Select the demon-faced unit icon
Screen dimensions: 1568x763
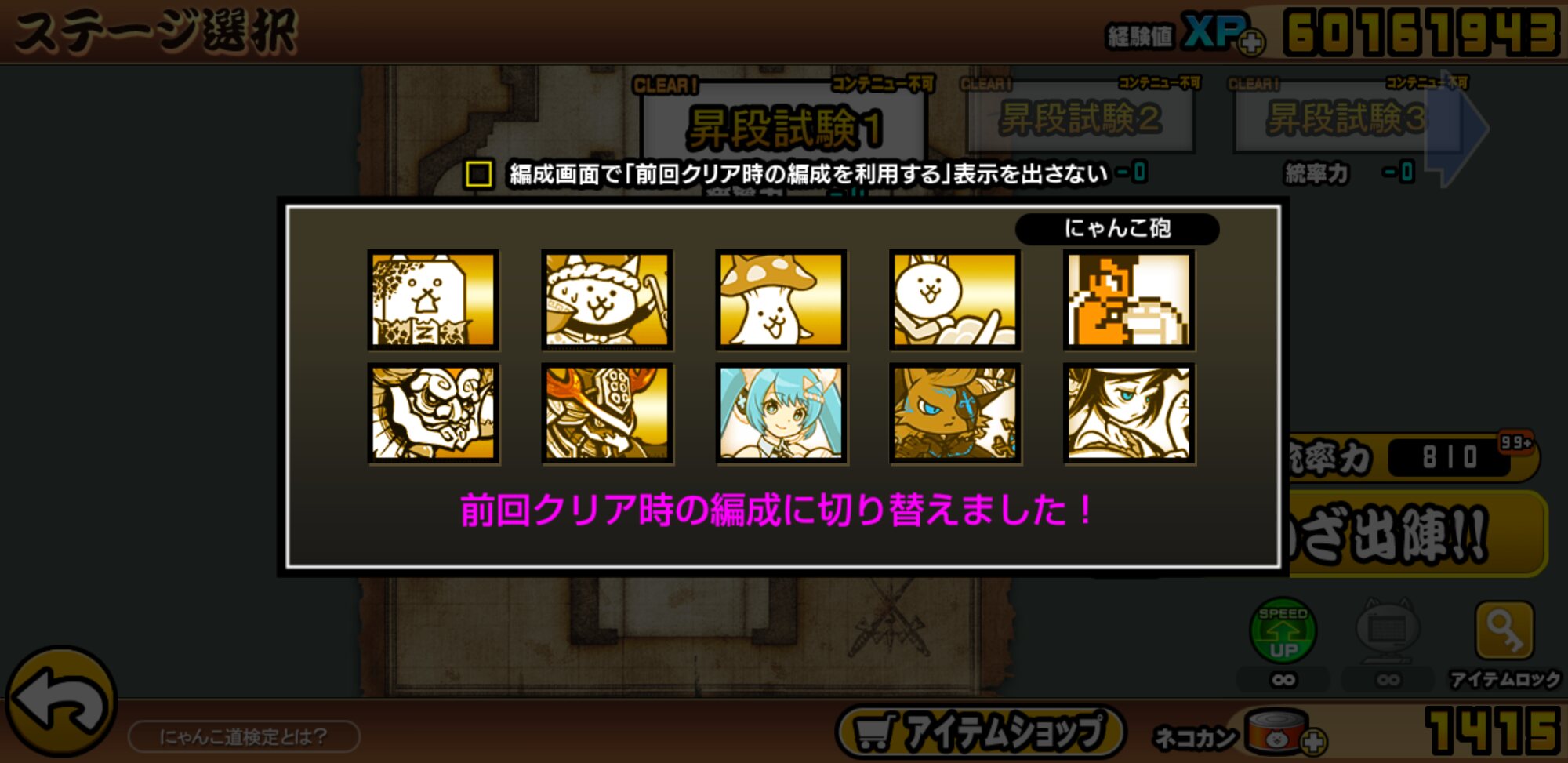[x=434, y=413]
